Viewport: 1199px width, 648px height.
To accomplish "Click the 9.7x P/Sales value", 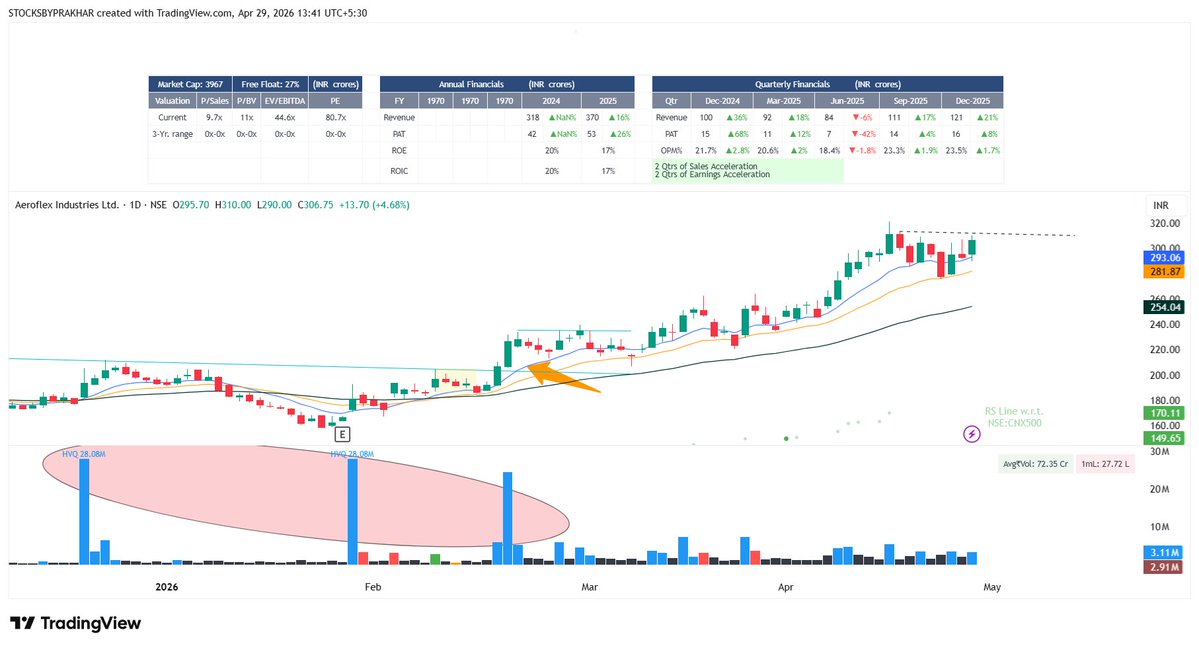I will pyautogui.click(x=214, y=118).
